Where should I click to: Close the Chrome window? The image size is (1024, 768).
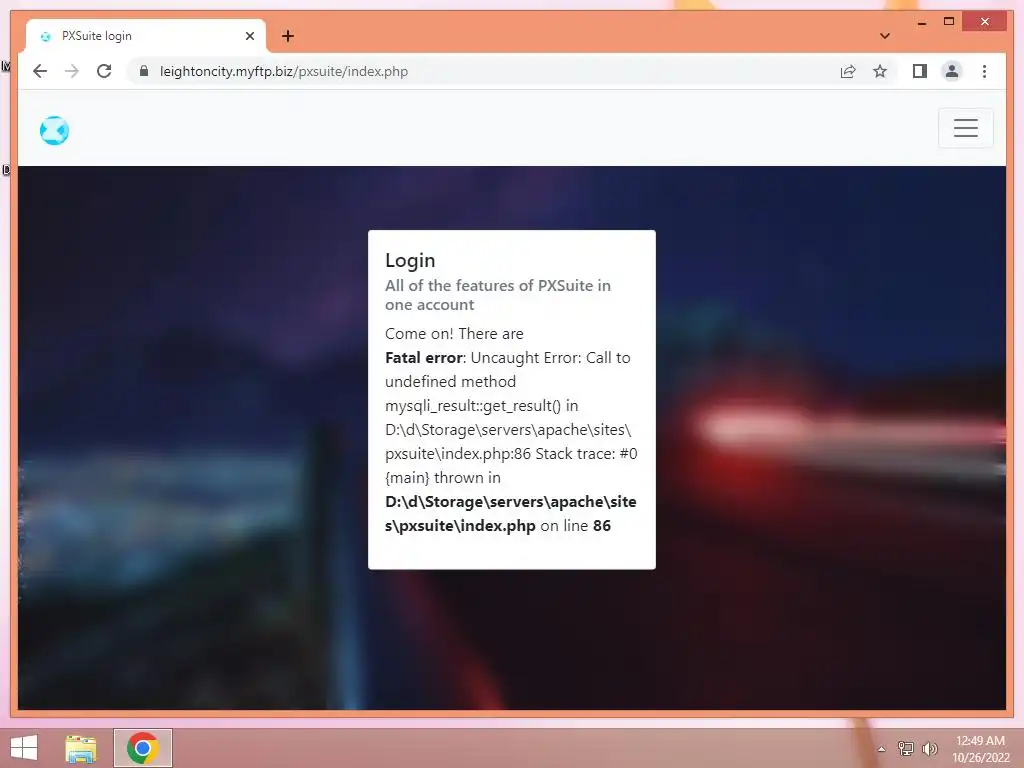click(985, 22)
